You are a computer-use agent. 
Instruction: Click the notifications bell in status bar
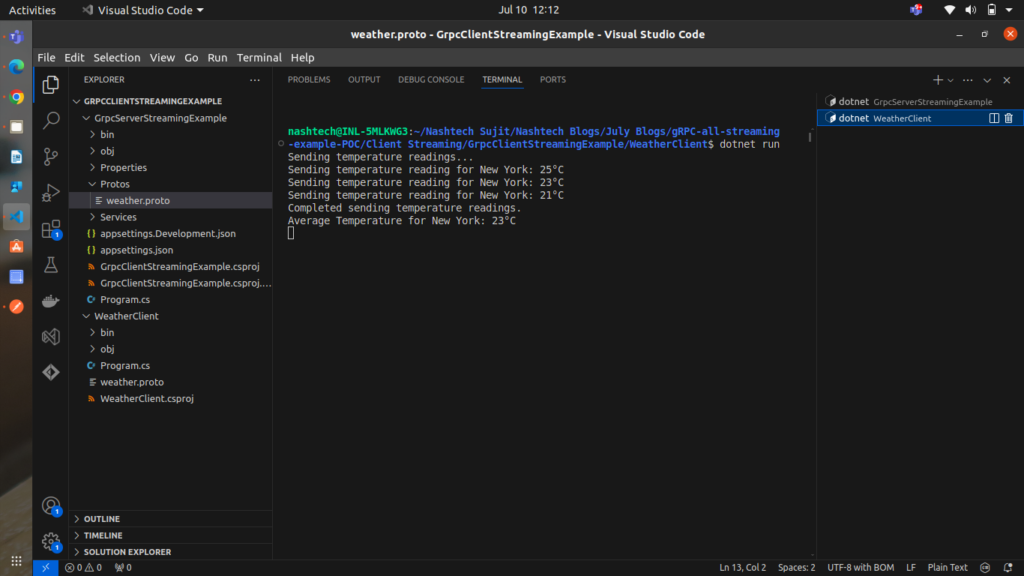(x=1008, y=567)
